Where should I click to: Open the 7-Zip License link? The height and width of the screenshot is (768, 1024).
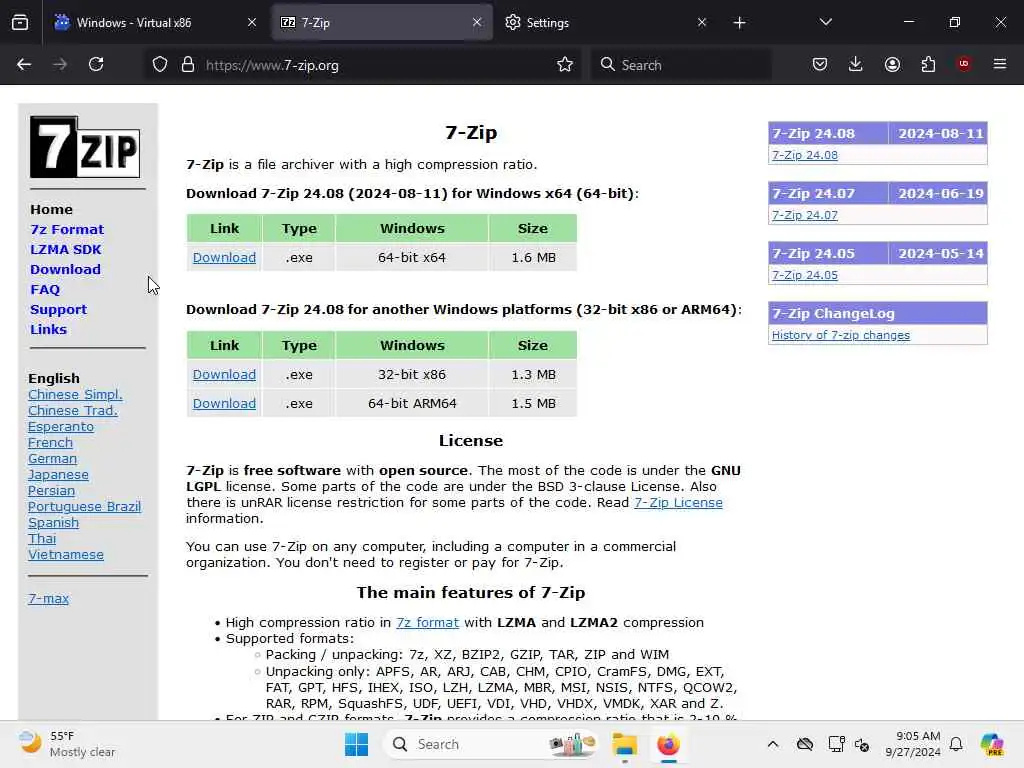678,502
